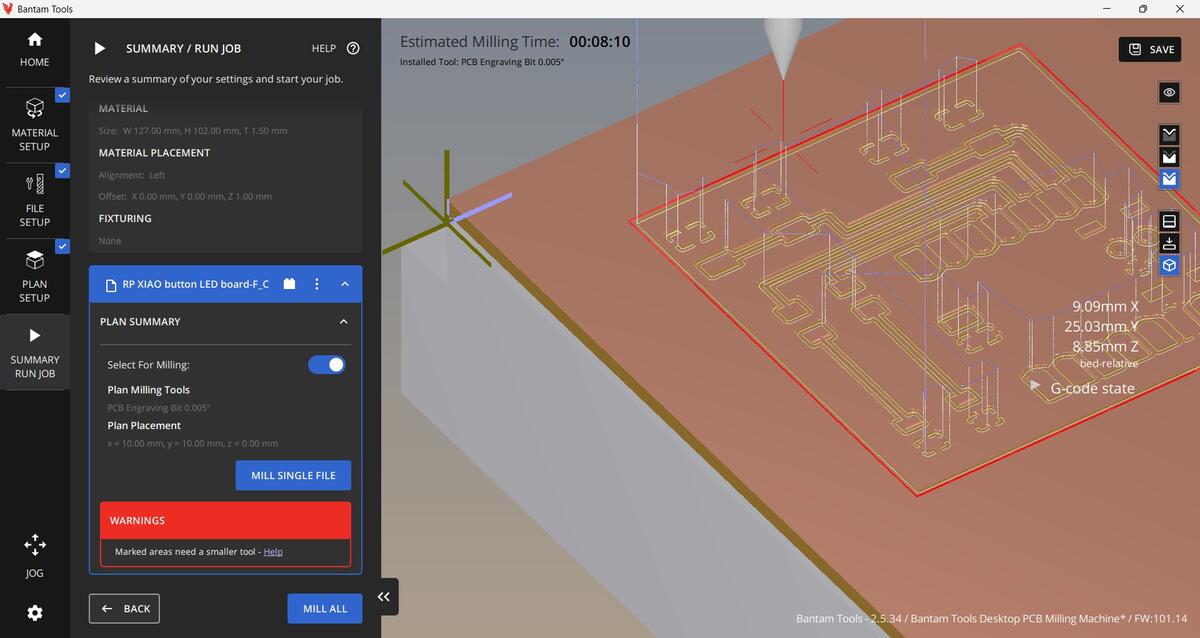Switch to the front view icon
The width and height of the screenshot is (1200, 638).
[1169, 221]
